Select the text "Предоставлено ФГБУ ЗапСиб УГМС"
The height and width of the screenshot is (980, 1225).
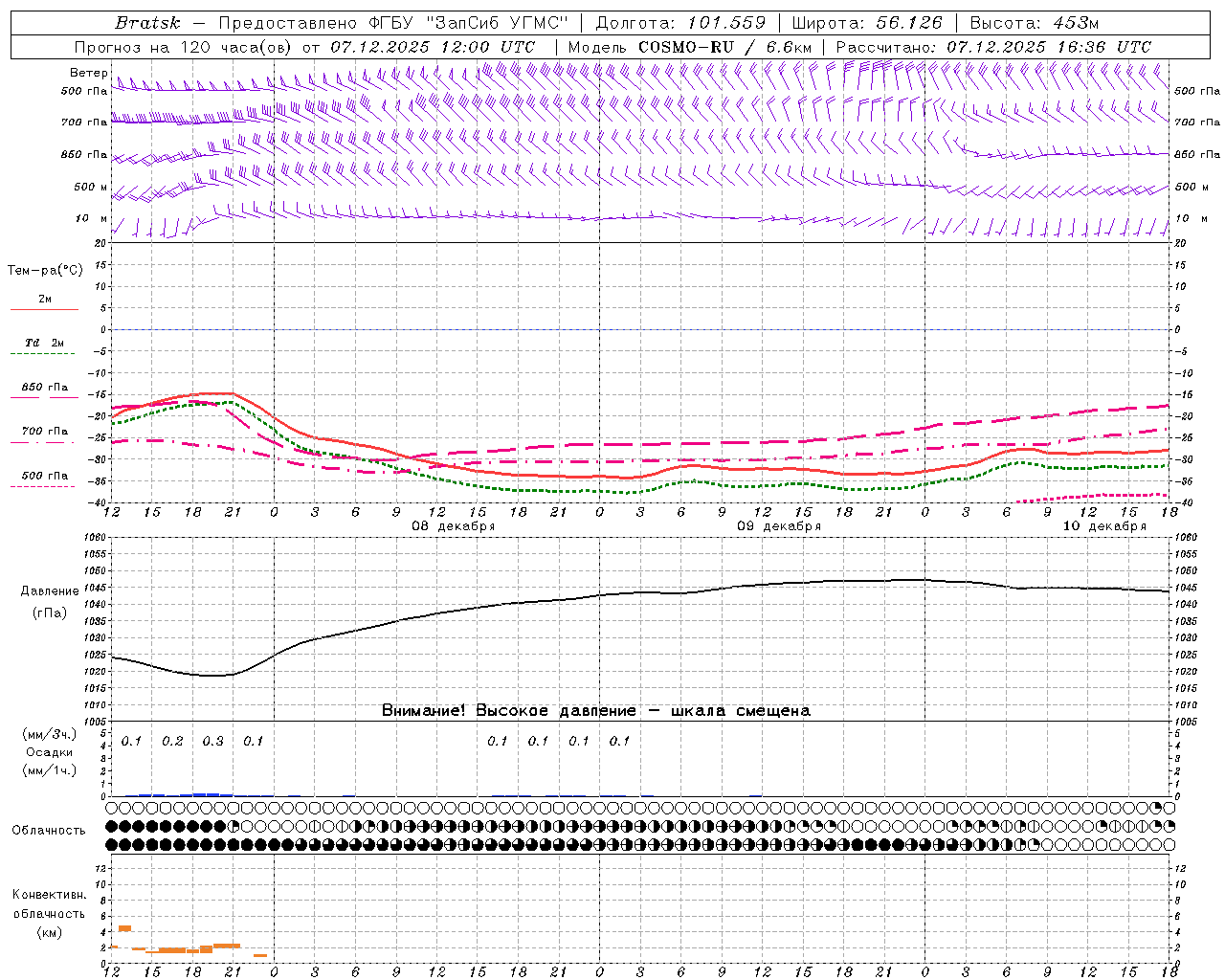tap(393, 23)
